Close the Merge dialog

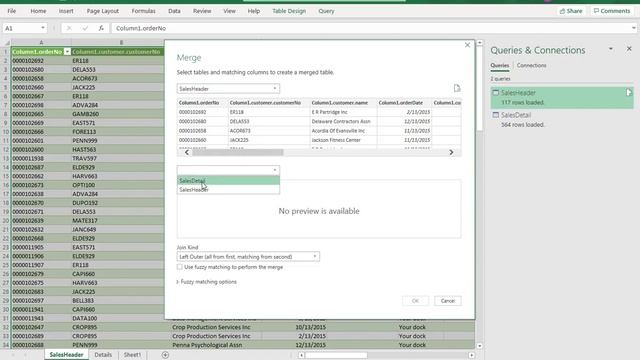tap(467, 45)
